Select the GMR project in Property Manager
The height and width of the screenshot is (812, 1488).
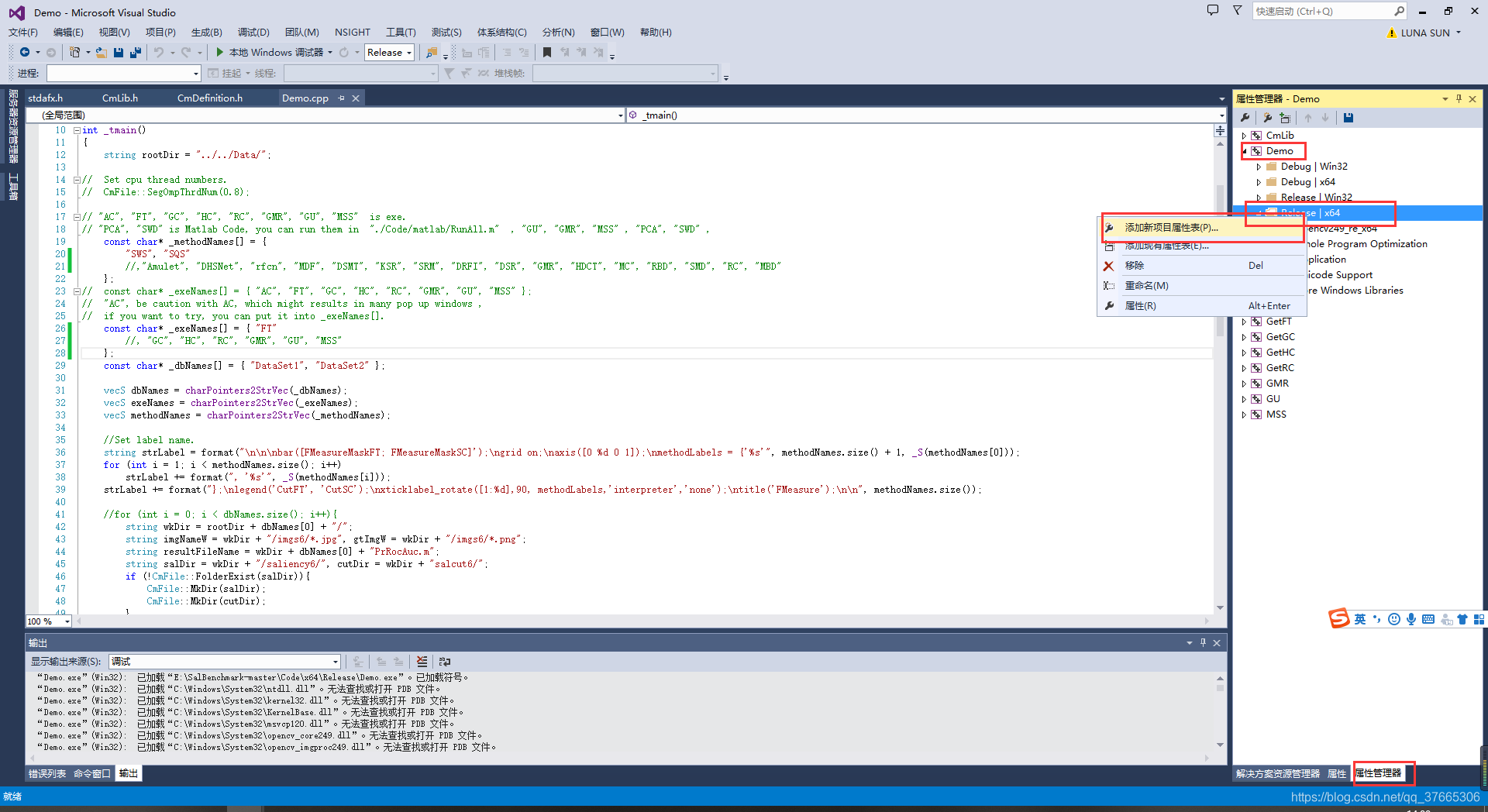coord(1277,384)
